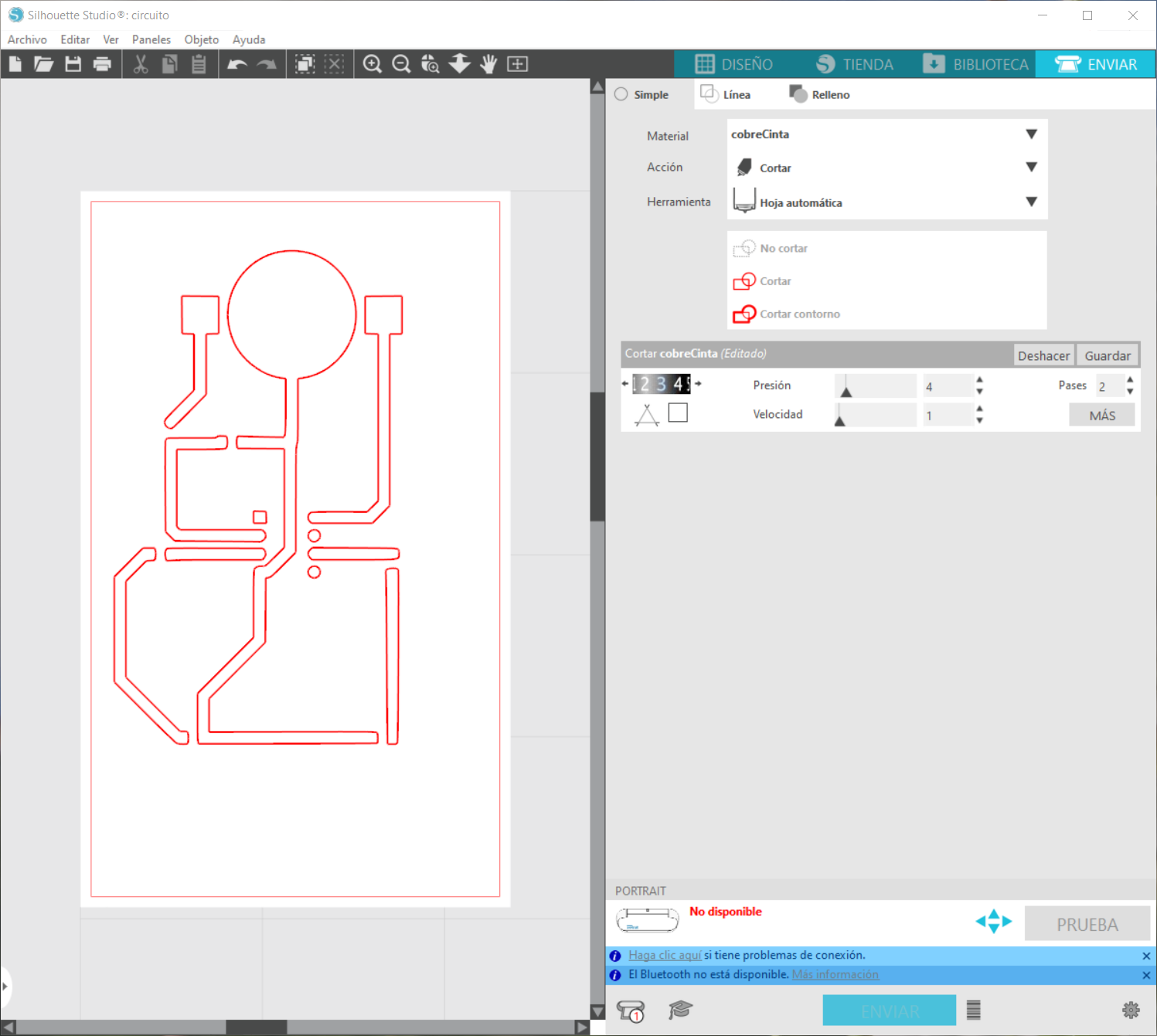Undo the last action with the undo arrow

click(237, 64)
